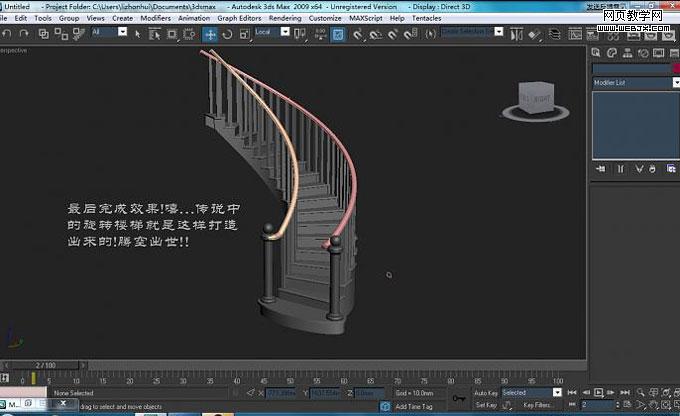Open the selection filter All dropdown
This screenshot has height=416, width=680.
(123, 32)
